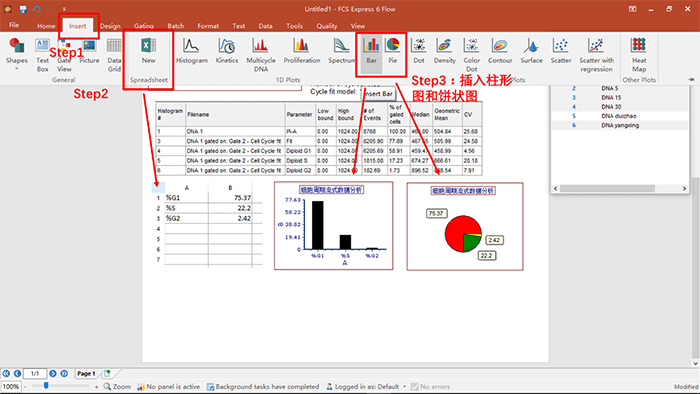Switch to the Format ribbon tab
The height and width of the screenshot is (394, 700).
[208, 26]
